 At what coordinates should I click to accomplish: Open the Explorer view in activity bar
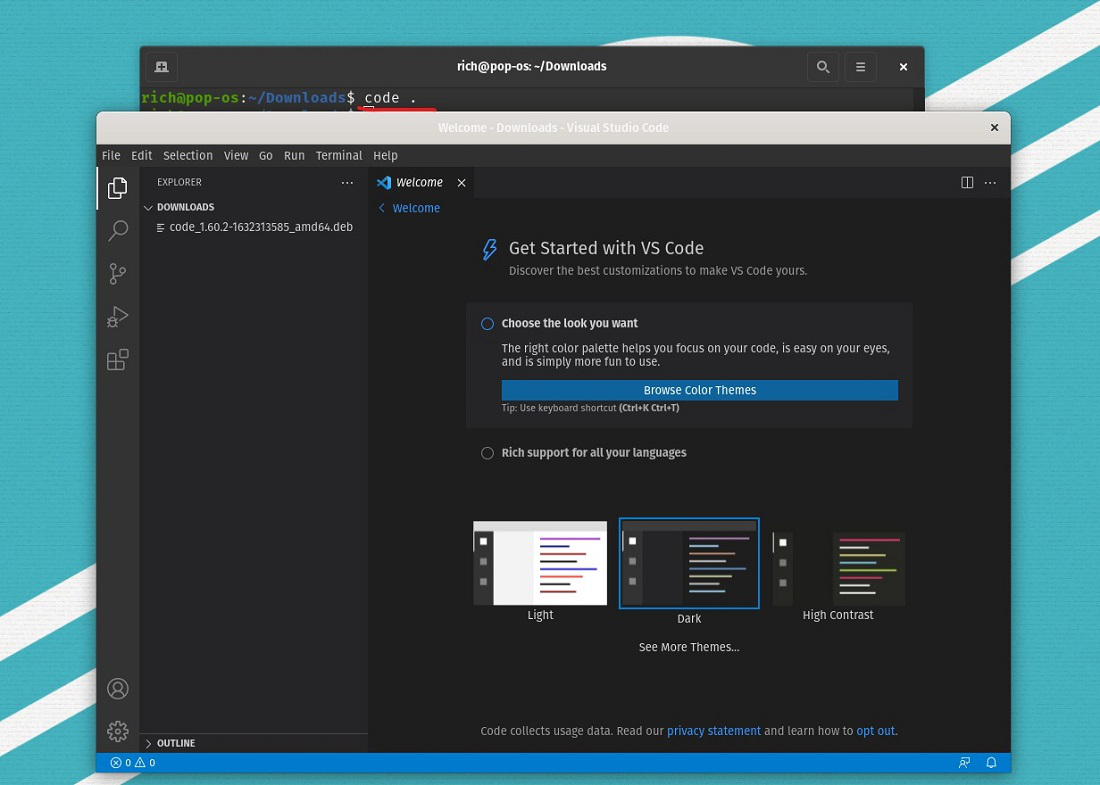117,188
